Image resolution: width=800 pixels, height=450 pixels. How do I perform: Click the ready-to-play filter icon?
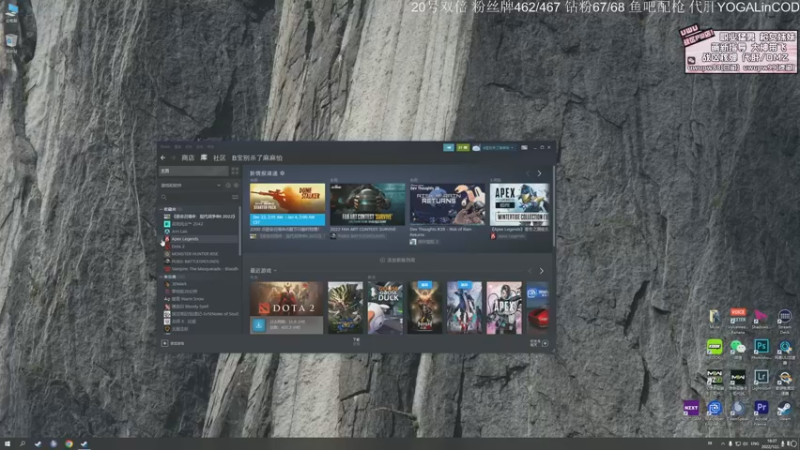235,185
